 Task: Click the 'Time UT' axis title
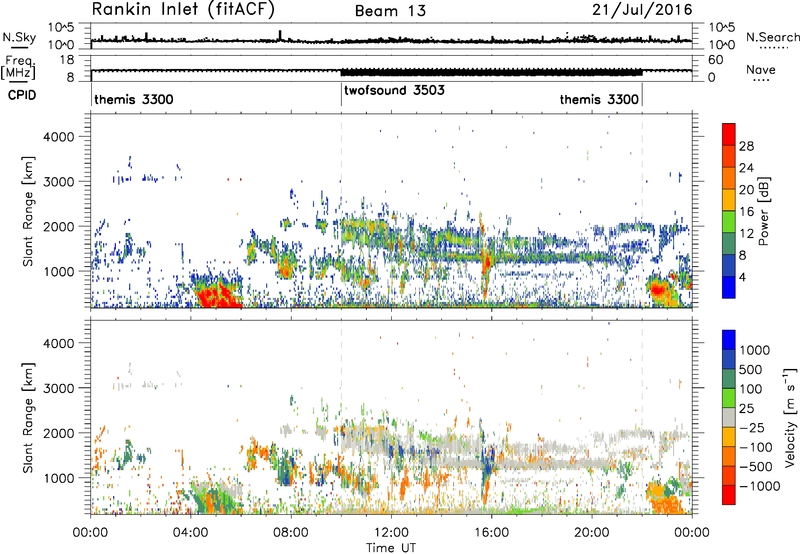point(391,547)
